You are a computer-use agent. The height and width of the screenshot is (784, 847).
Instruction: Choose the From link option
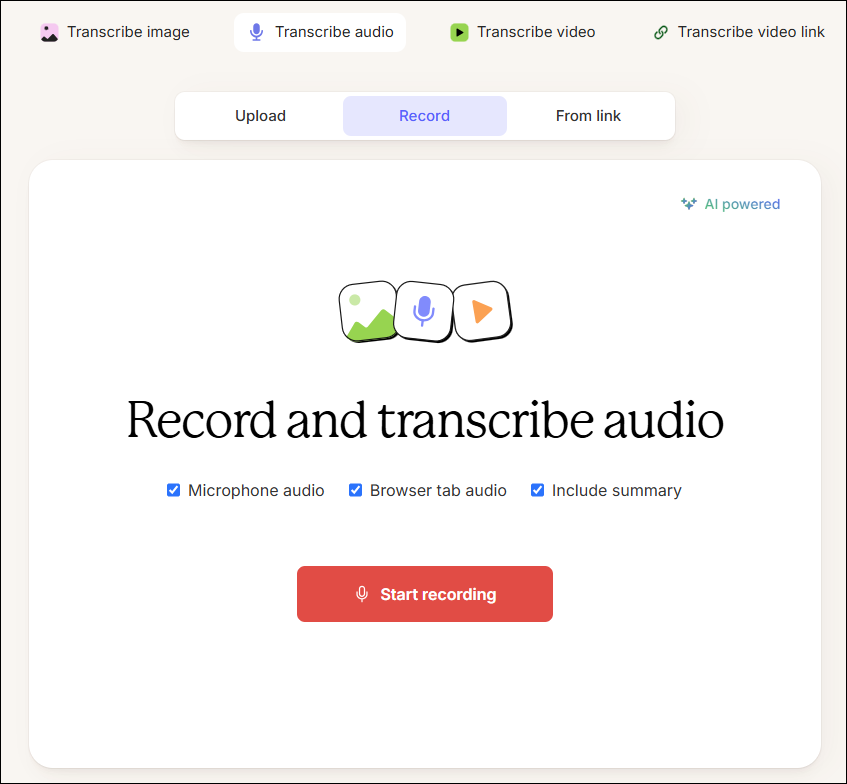pyautogui.click(x=588, y=116)
